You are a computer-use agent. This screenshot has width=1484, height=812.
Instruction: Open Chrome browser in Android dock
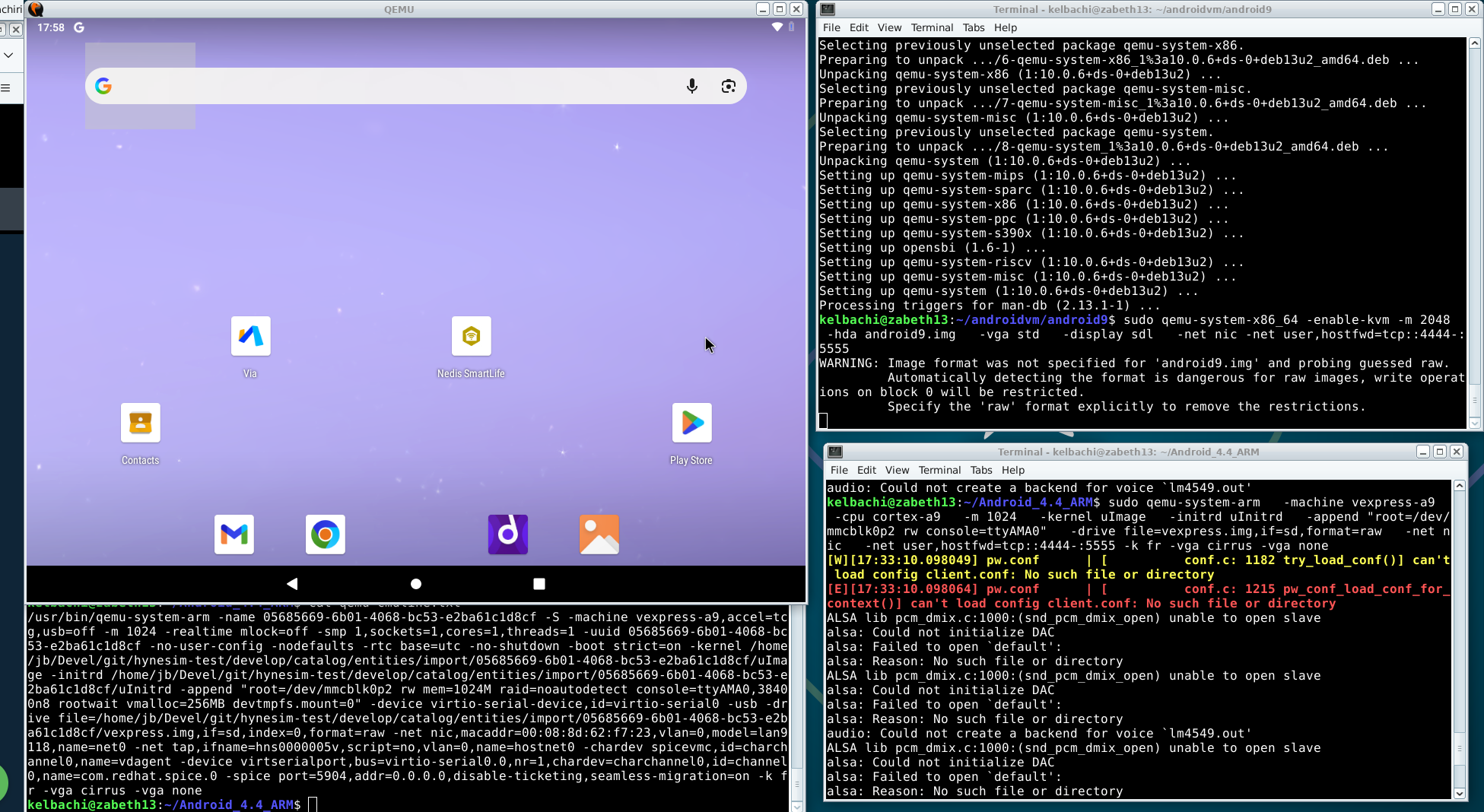pyautogui.click(x=326, y=534)
